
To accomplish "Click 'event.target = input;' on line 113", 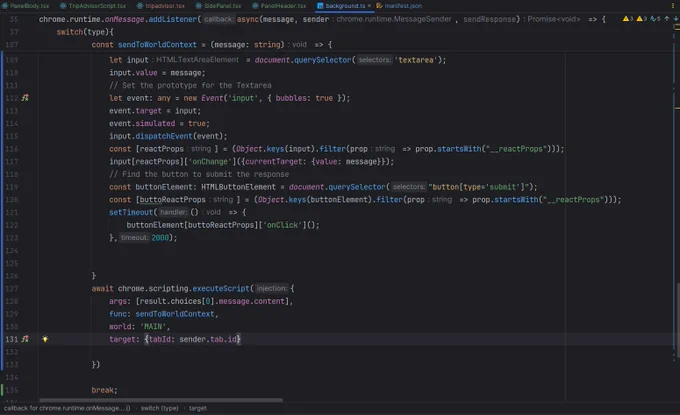I will point(155,111).
